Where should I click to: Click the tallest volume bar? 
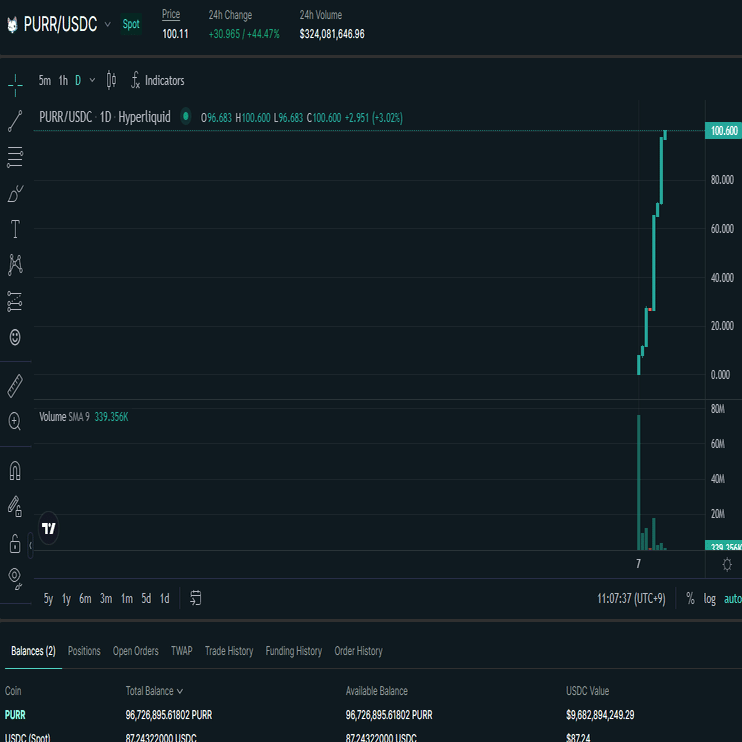[638, 482]
